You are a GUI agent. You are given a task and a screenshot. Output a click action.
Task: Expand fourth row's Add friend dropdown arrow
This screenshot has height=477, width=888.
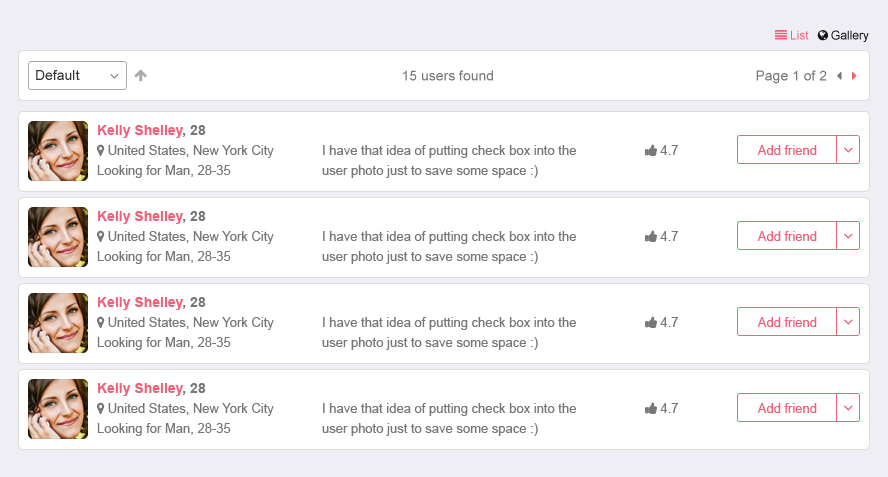[848, 408]
